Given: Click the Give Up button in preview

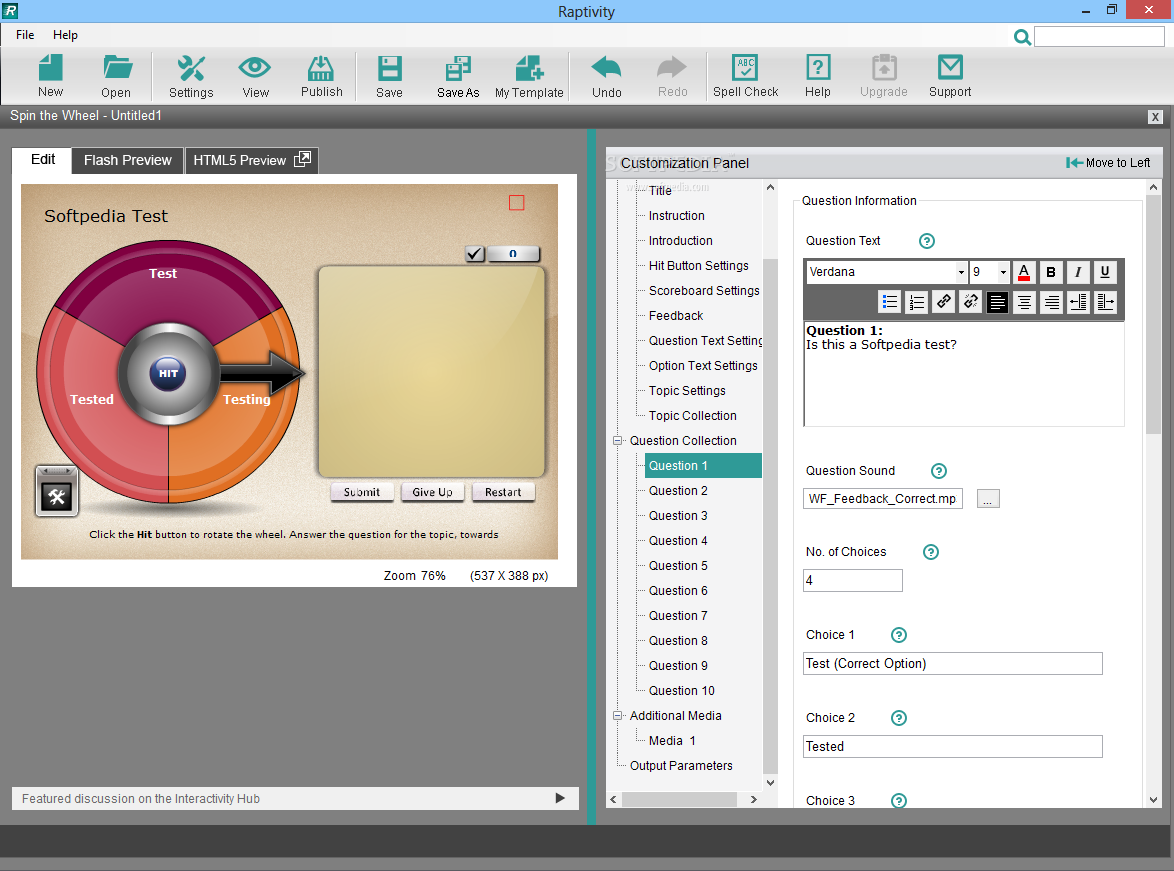Looking at the screenshot, I should tap(432, 492).
